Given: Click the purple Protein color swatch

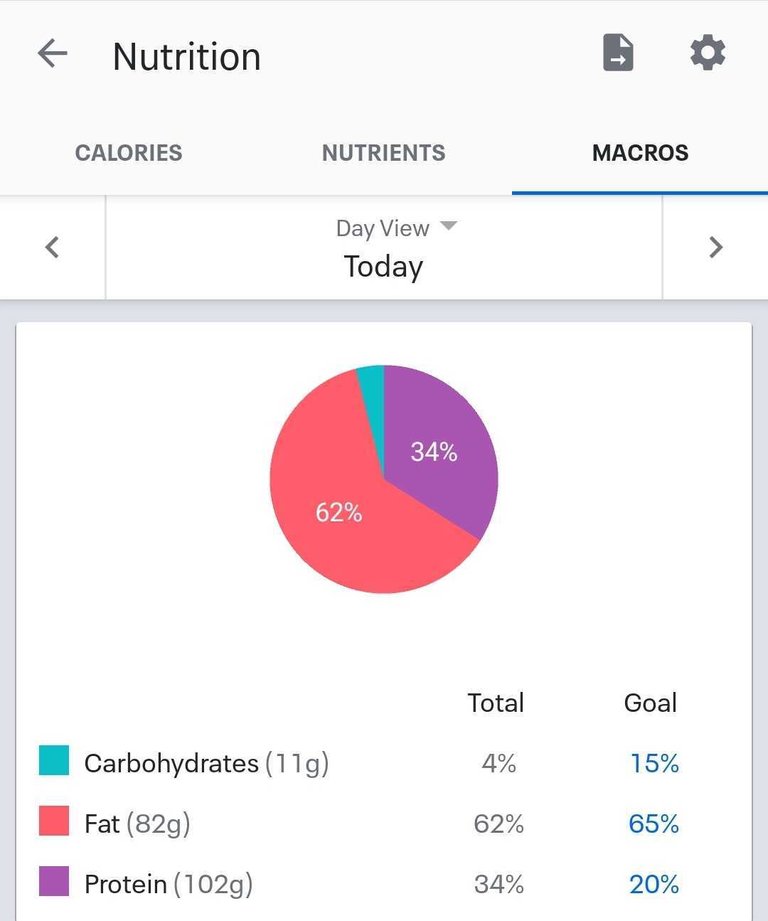Looking at the screenshot, I should coord(54,881).
